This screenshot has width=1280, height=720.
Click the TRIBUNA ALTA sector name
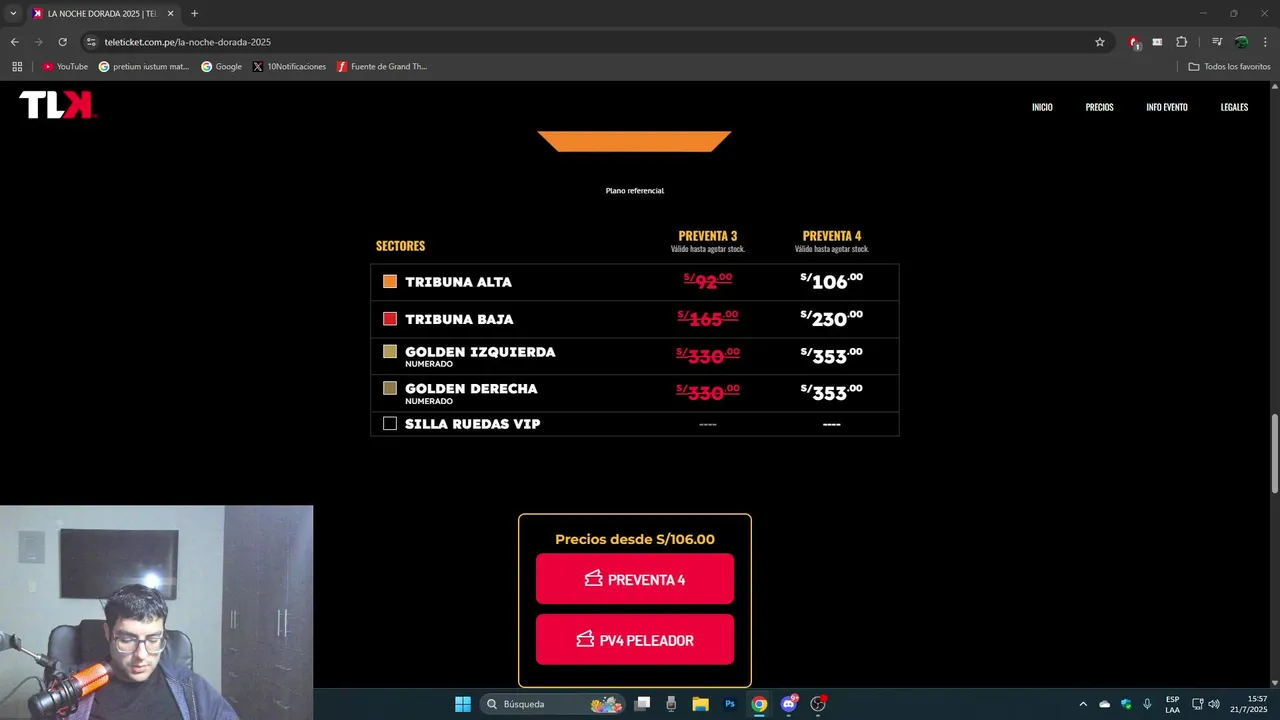click(458, 282)
